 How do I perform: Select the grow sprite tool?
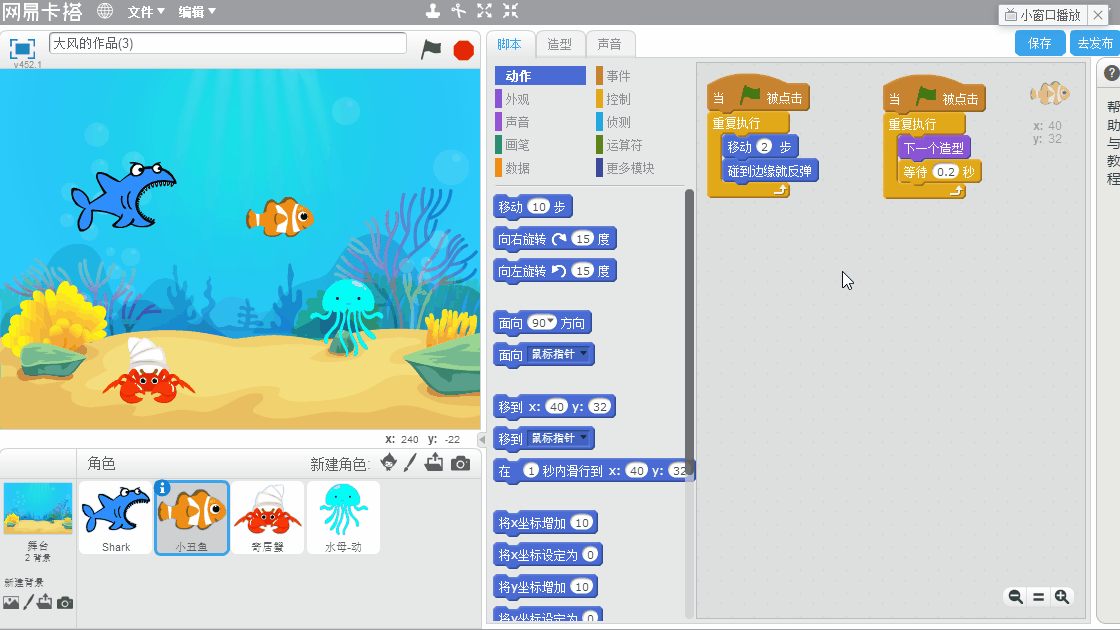tap(484, 11)
